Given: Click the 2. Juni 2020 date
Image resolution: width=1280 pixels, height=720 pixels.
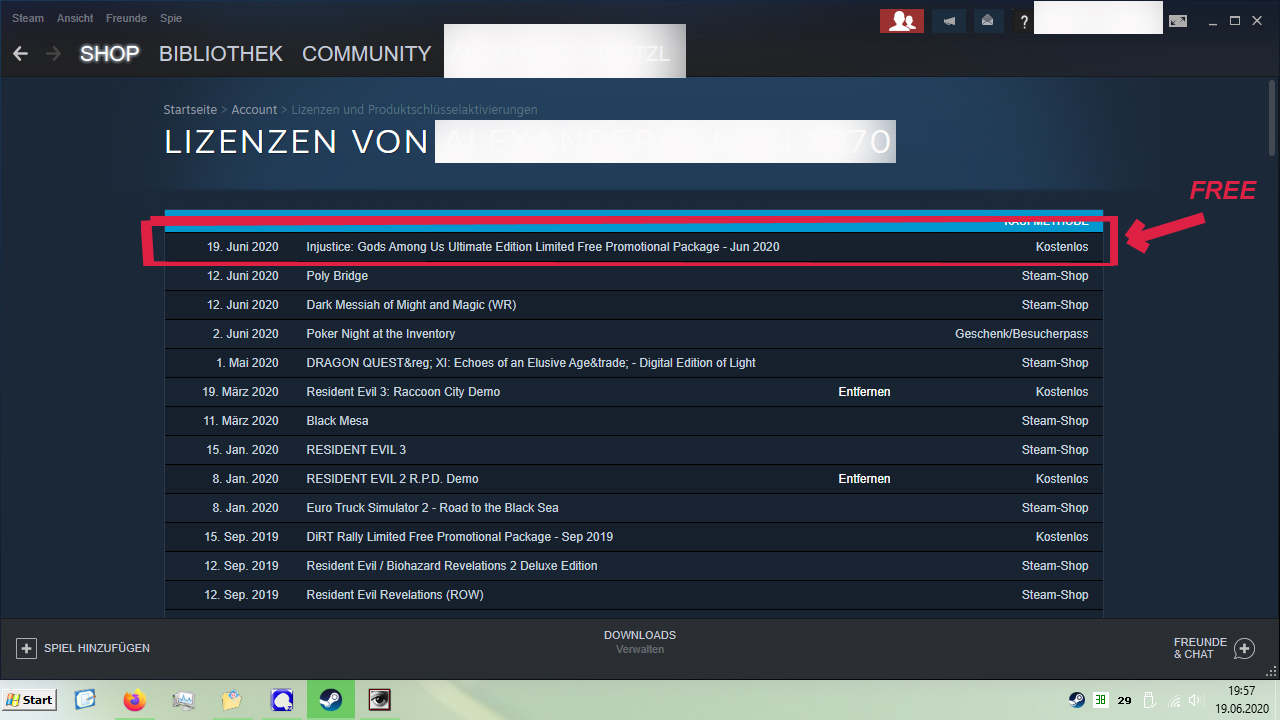Looking at the screenshot, I should click(x=246, y=334).
